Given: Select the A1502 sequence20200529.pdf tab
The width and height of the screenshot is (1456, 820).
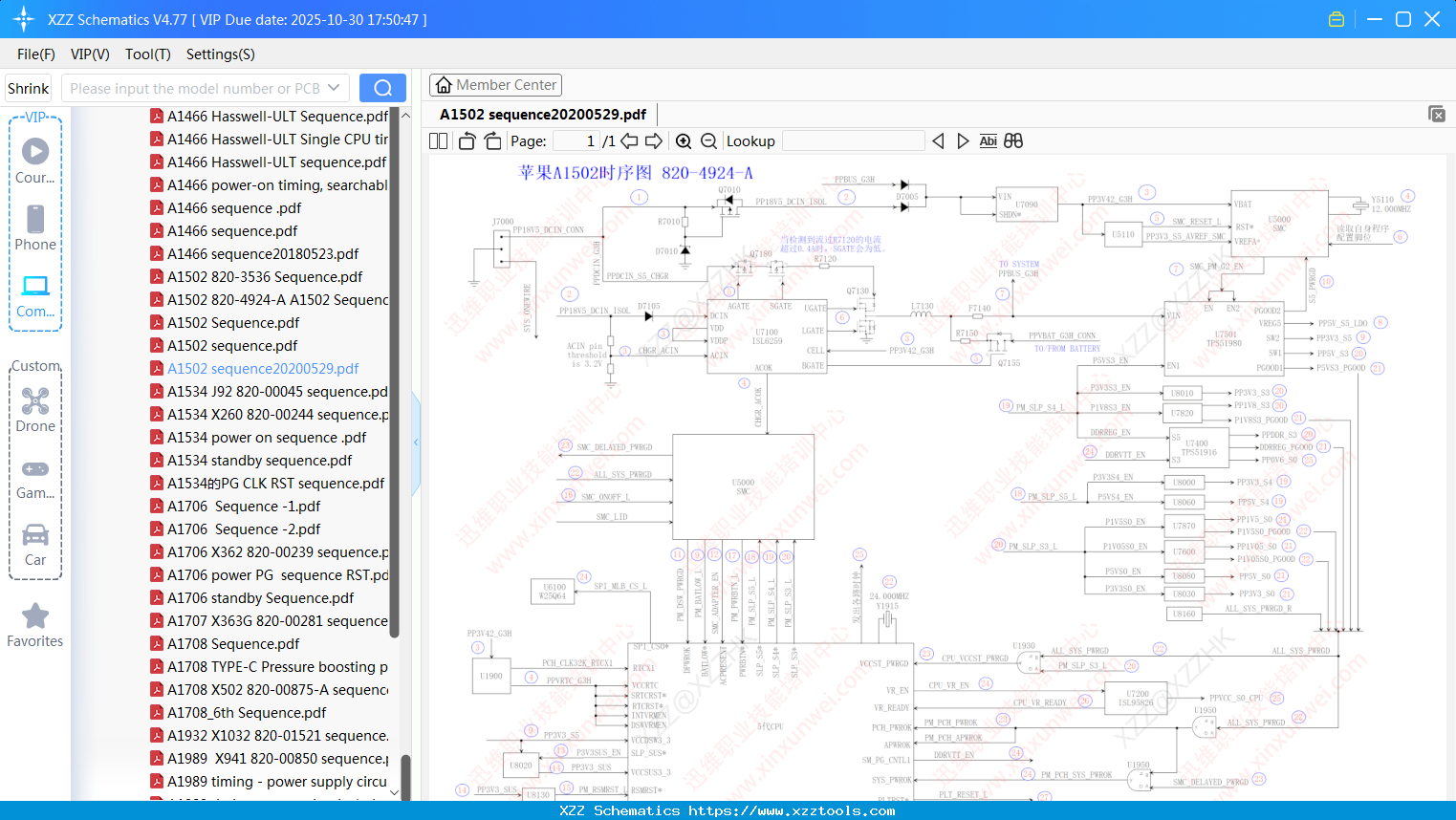Looking at the screenshot, I should tap(543, 115).
